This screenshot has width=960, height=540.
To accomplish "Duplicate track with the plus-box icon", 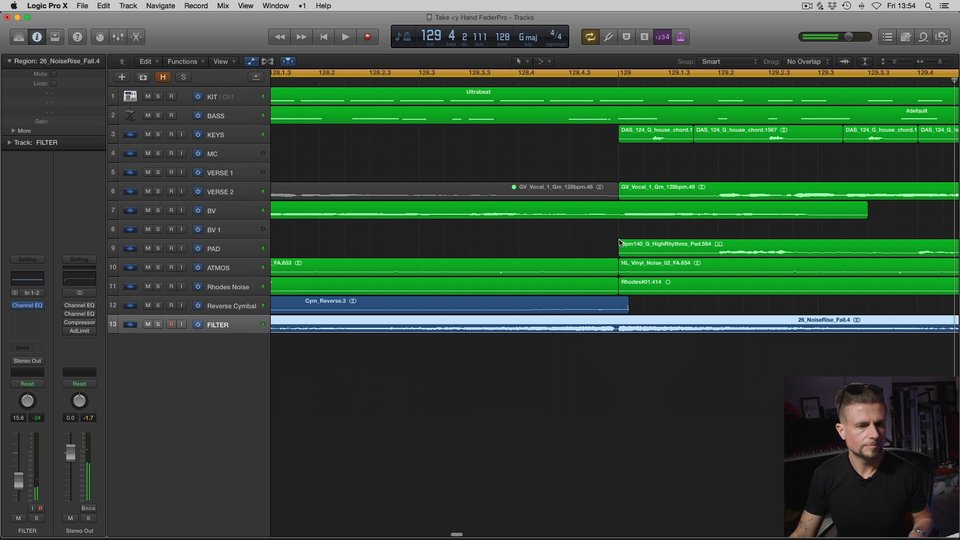I will [x=143, y=77].
